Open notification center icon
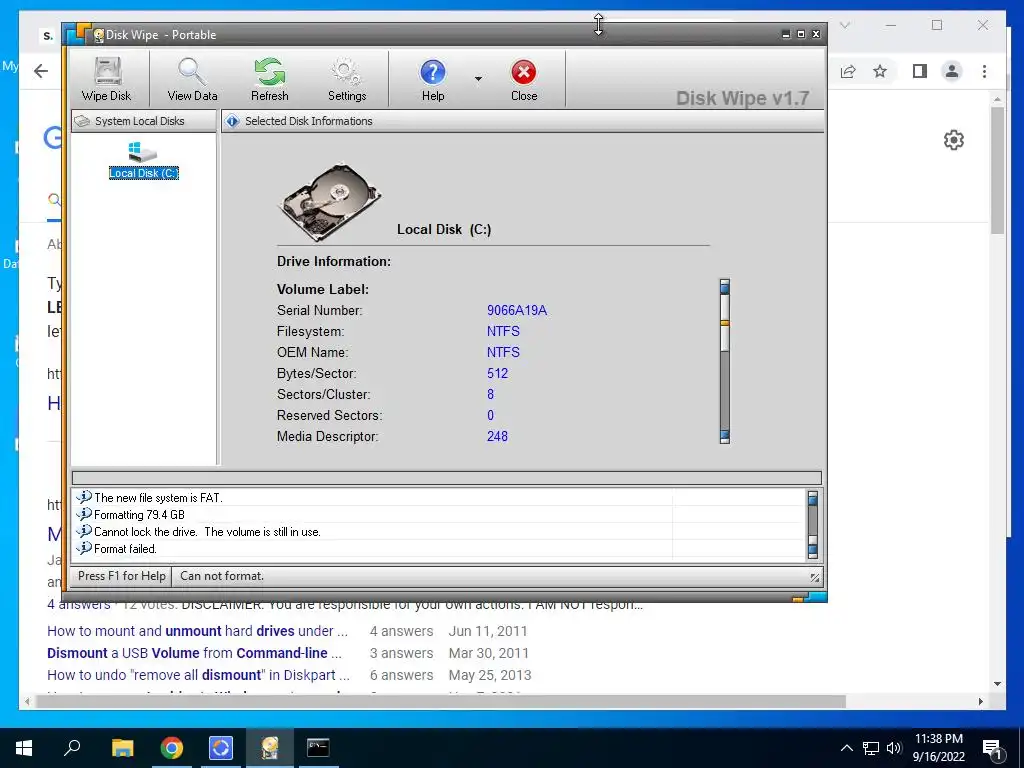 [992, 749]
